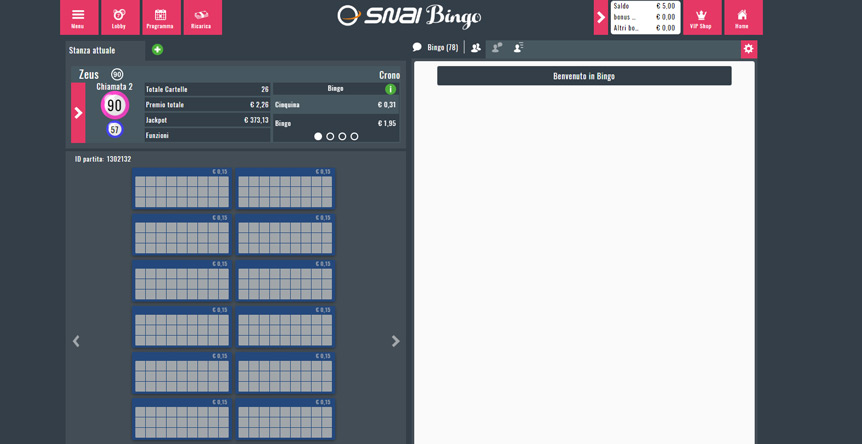Expand the balance panel arrow

click(x=600, y=17)
